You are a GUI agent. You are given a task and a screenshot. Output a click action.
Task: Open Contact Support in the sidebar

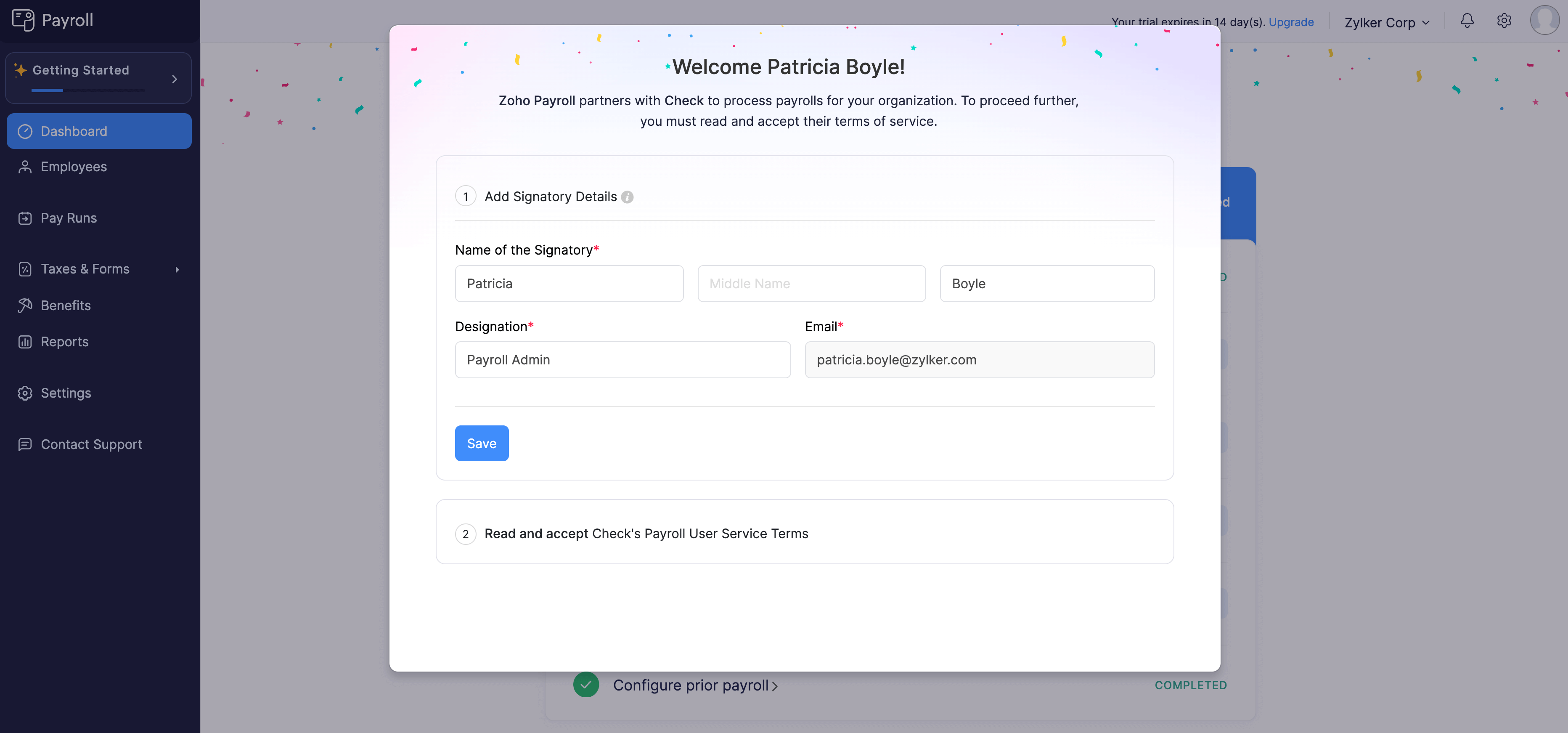tap(91, 444)
